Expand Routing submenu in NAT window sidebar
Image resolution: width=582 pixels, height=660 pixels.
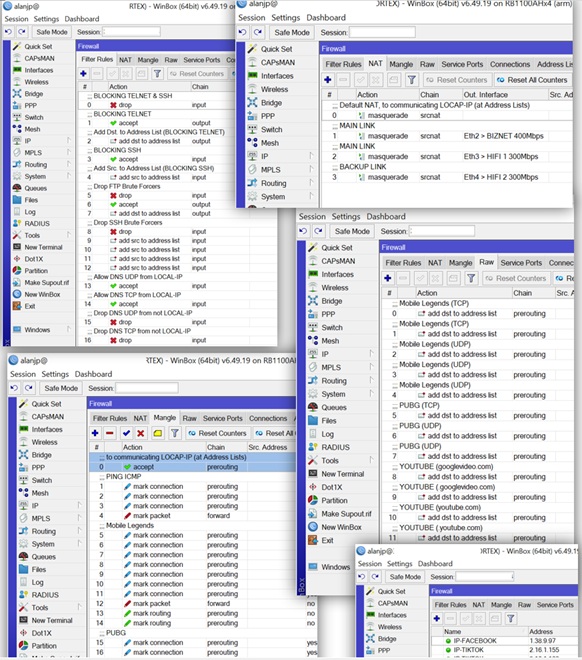point(311,183)
